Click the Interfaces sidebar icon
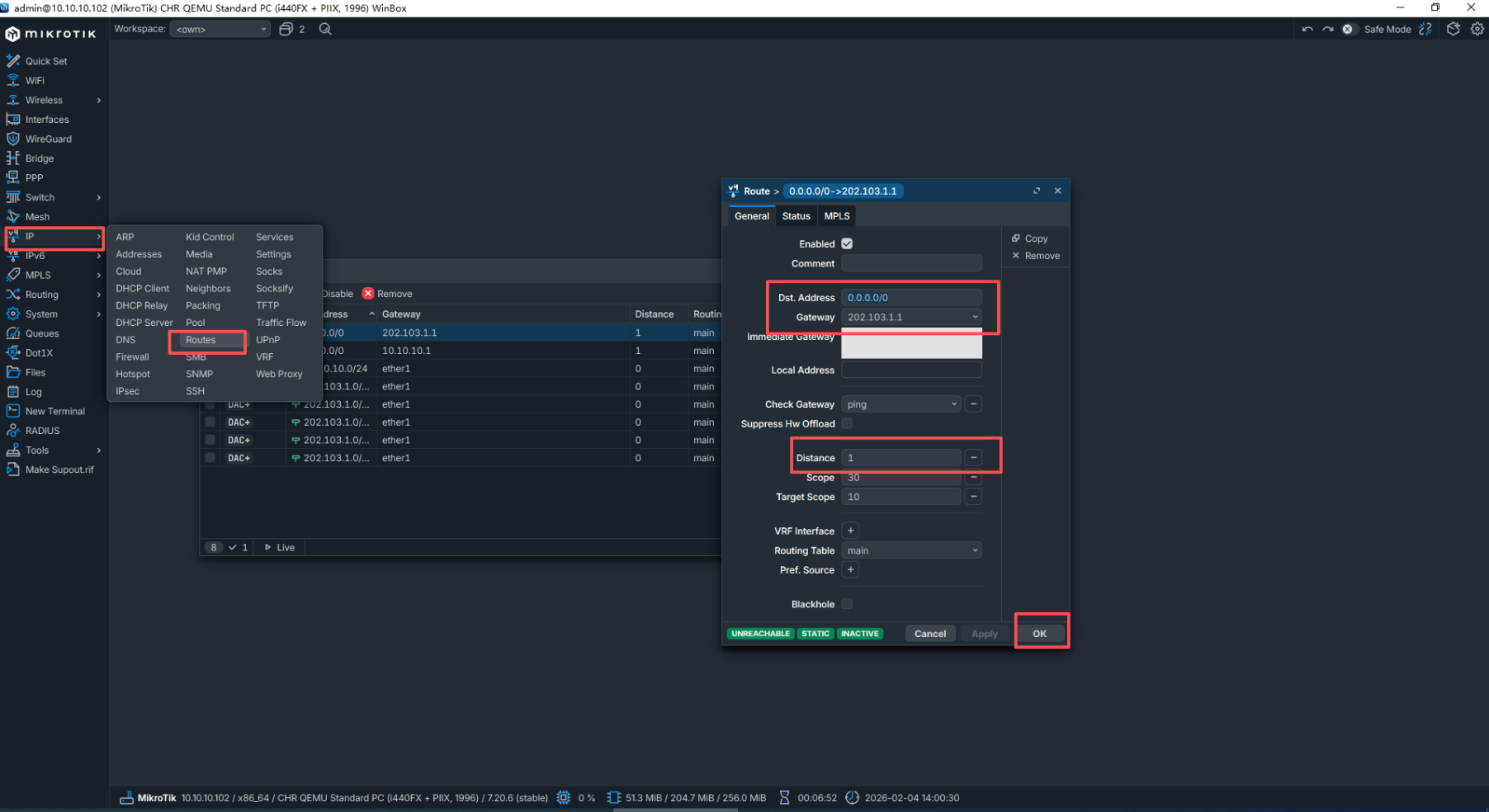Screen dimensions: 1489x812 (x=13, y=120)
